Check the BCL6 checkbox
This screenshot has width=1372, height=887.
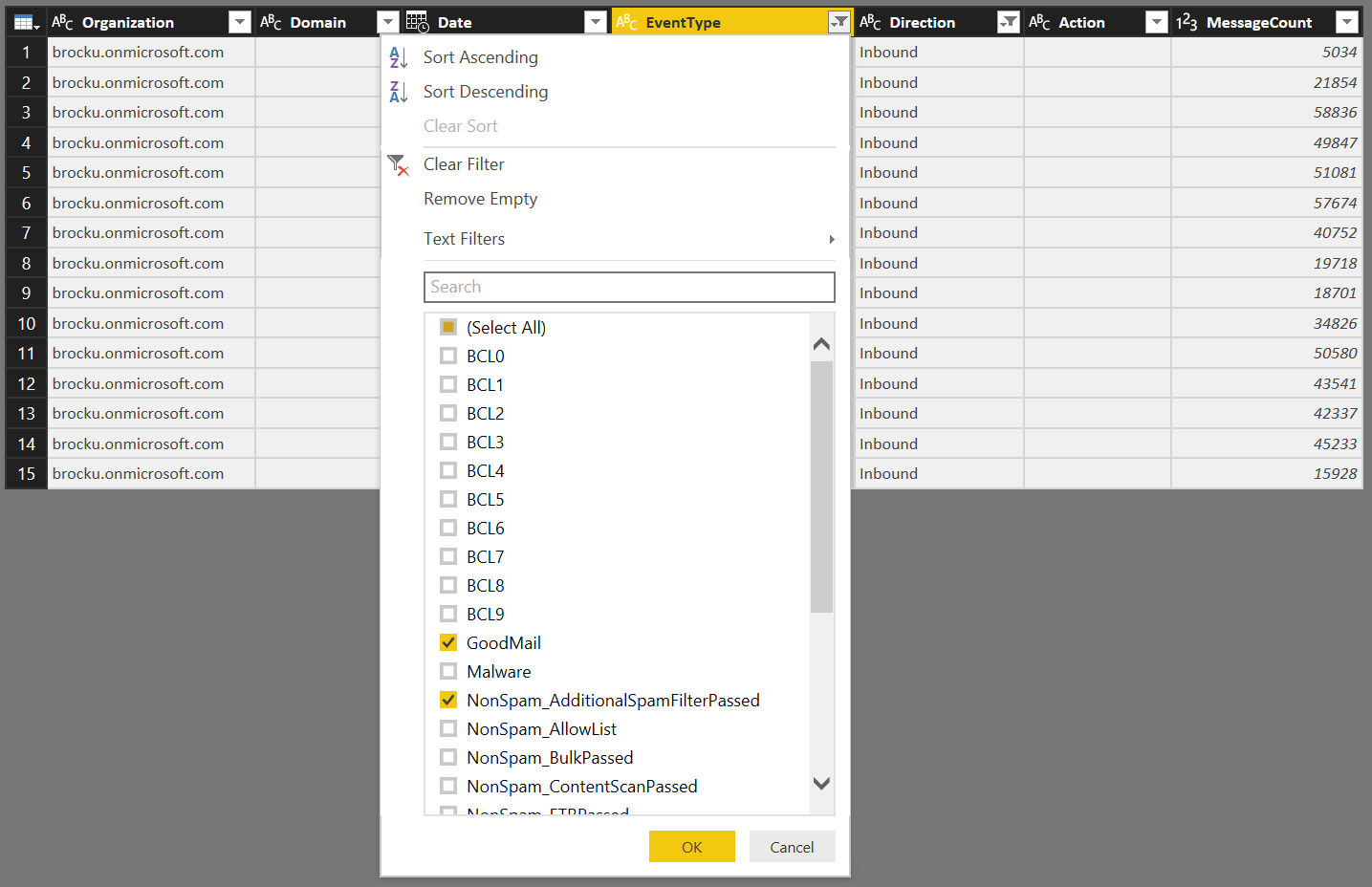[x=448, y=528]
